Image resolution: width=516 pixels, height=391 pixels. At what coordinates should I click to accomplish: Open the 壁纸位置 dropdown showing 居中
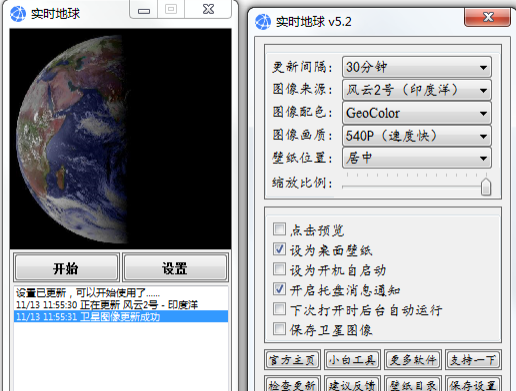coord(417,158)
